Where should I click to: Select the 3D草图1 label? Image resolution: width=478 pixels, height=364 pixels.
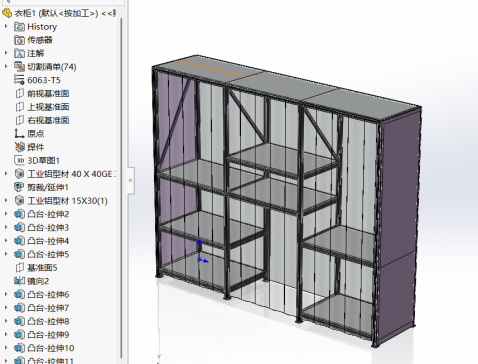[x=43, y=161]
